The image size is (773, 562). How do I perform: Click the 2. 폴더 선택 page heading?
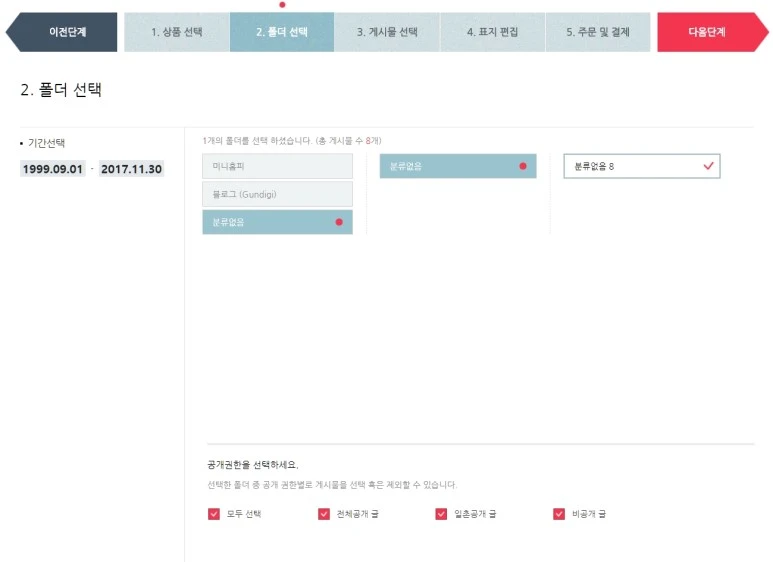(61, 90)
